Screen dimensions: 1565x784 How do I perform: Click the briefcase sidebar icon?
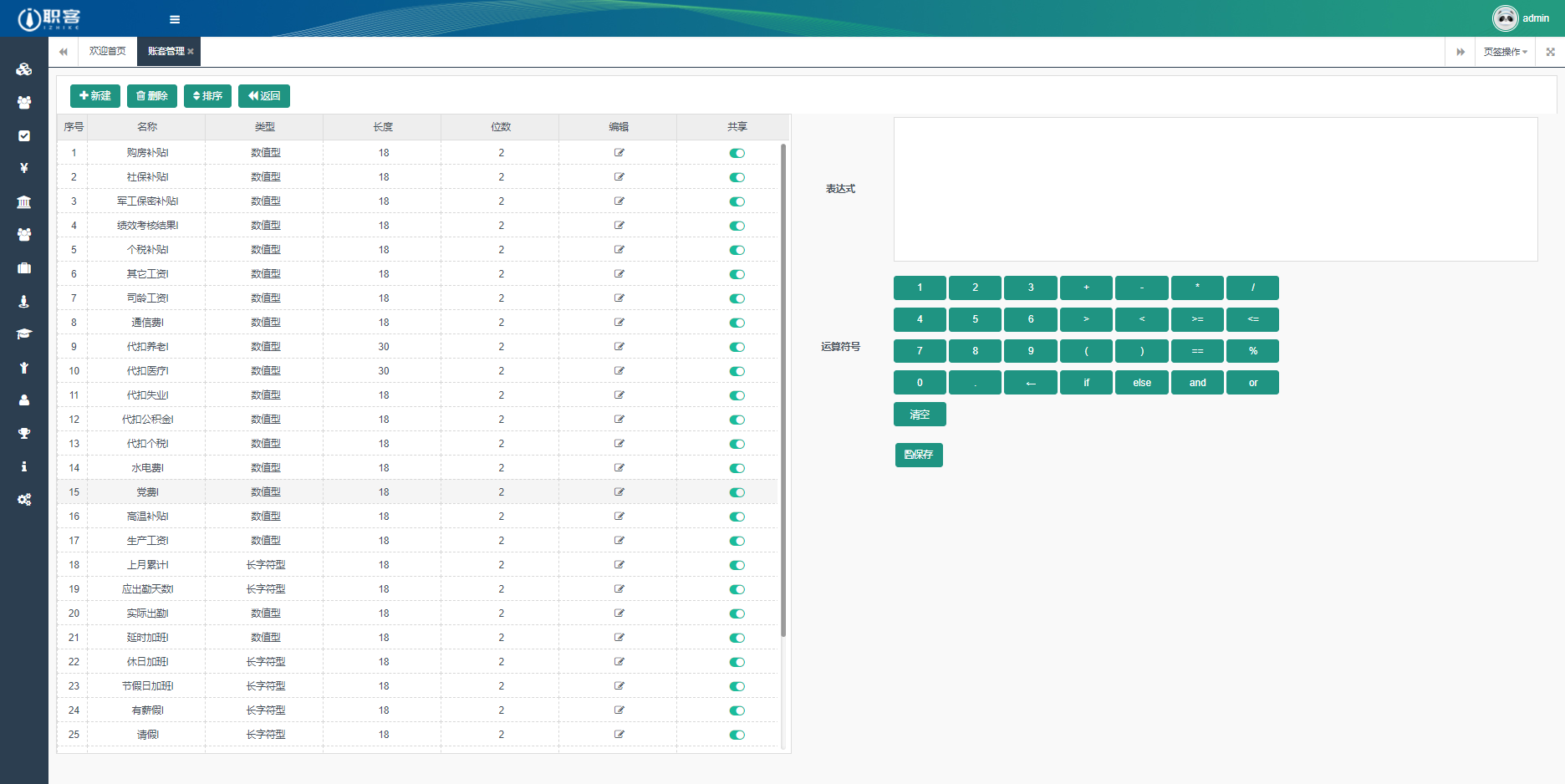pos(24,268)
